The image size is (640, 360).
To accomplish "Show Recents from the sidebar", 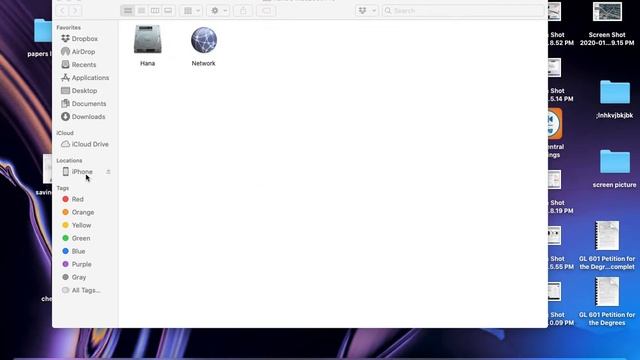I will point(84,65).
